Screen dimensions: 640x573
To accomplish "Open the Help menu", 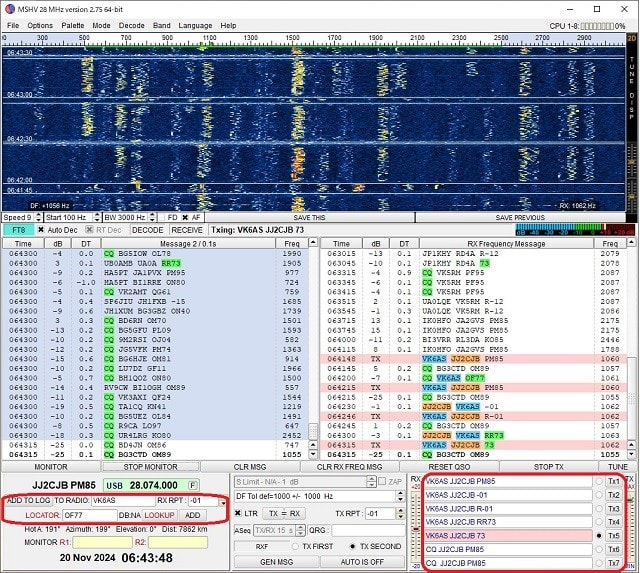I will [x=228, y=25].
